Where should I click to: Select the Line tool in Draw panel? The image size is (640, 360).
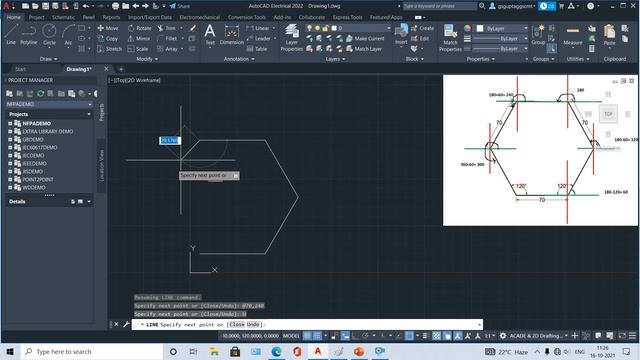[x=11, y=34]
